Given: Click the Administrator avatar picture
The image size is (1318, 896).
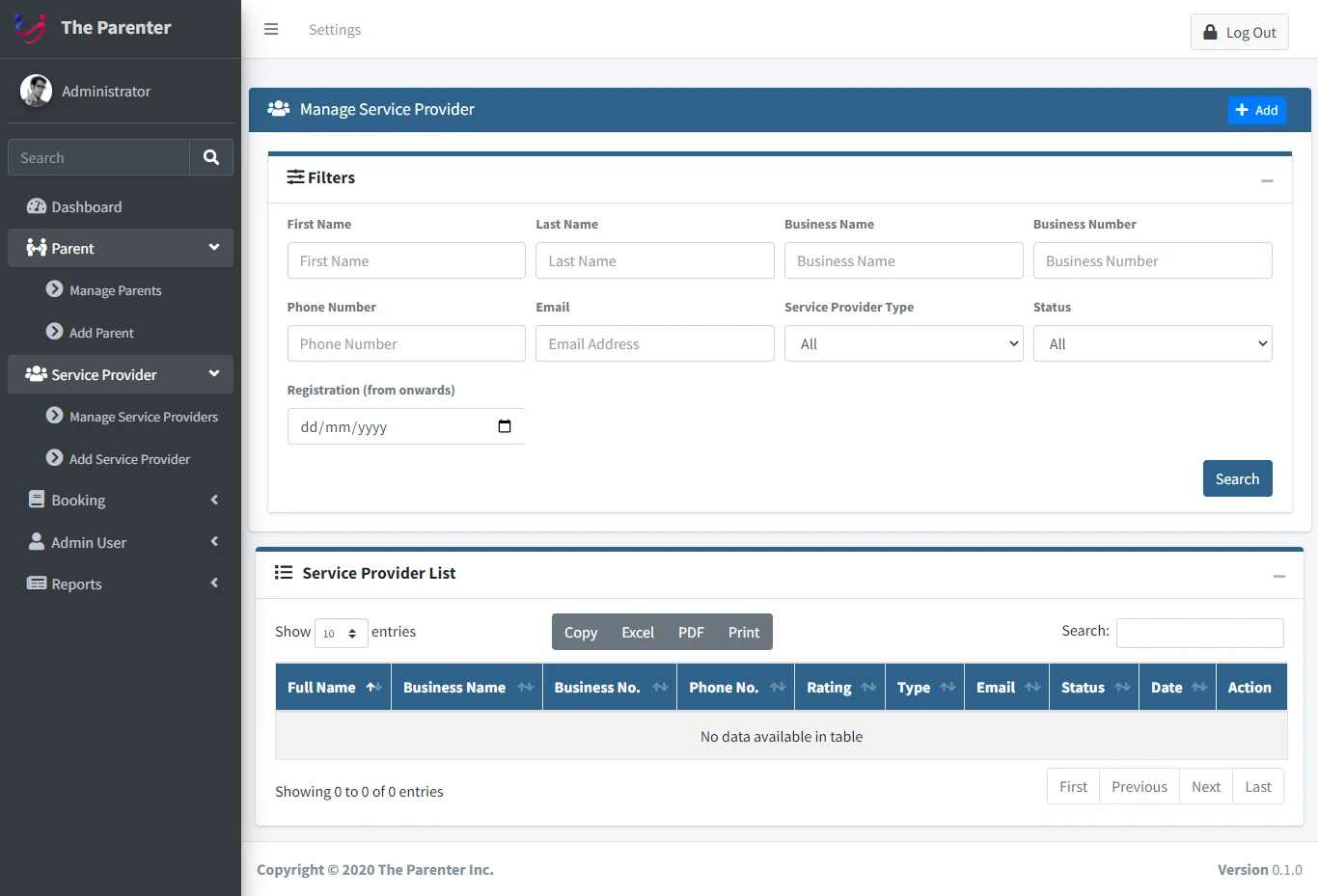Looking at the screenshot, I should 37,91.
